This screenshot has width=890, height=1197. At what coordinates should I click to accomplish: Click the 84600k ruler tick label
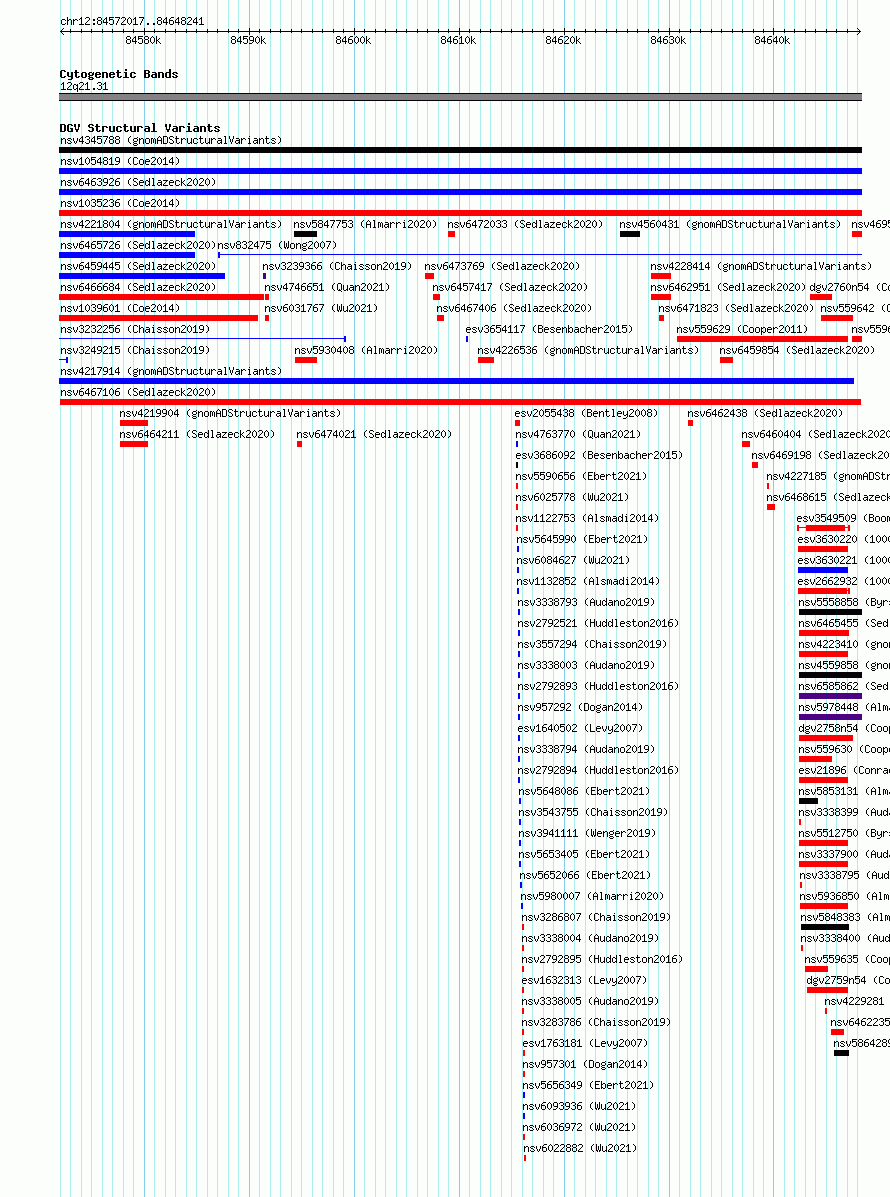pos(353,40)
